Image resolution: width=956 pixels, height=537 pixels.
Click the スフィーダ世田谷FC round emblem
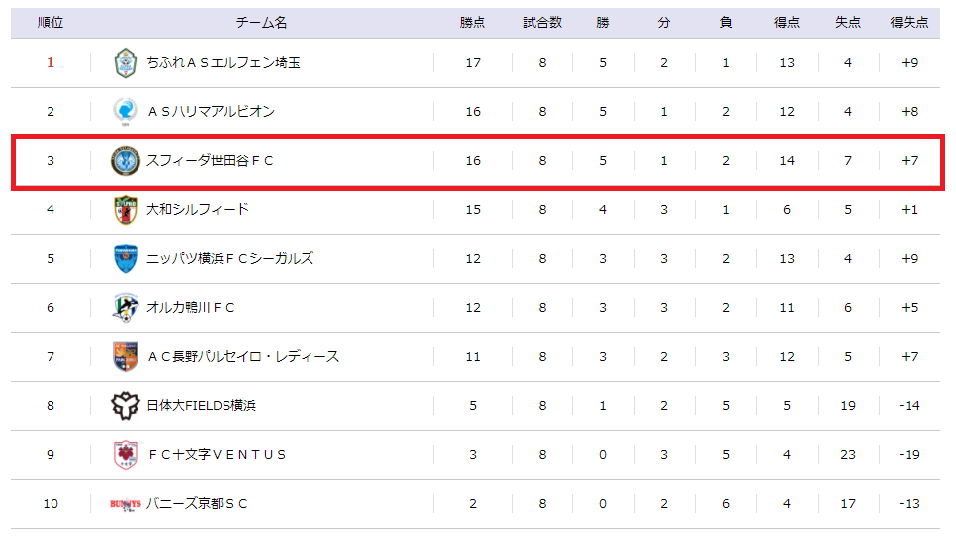pyautogui.click(x=125, y=161)
